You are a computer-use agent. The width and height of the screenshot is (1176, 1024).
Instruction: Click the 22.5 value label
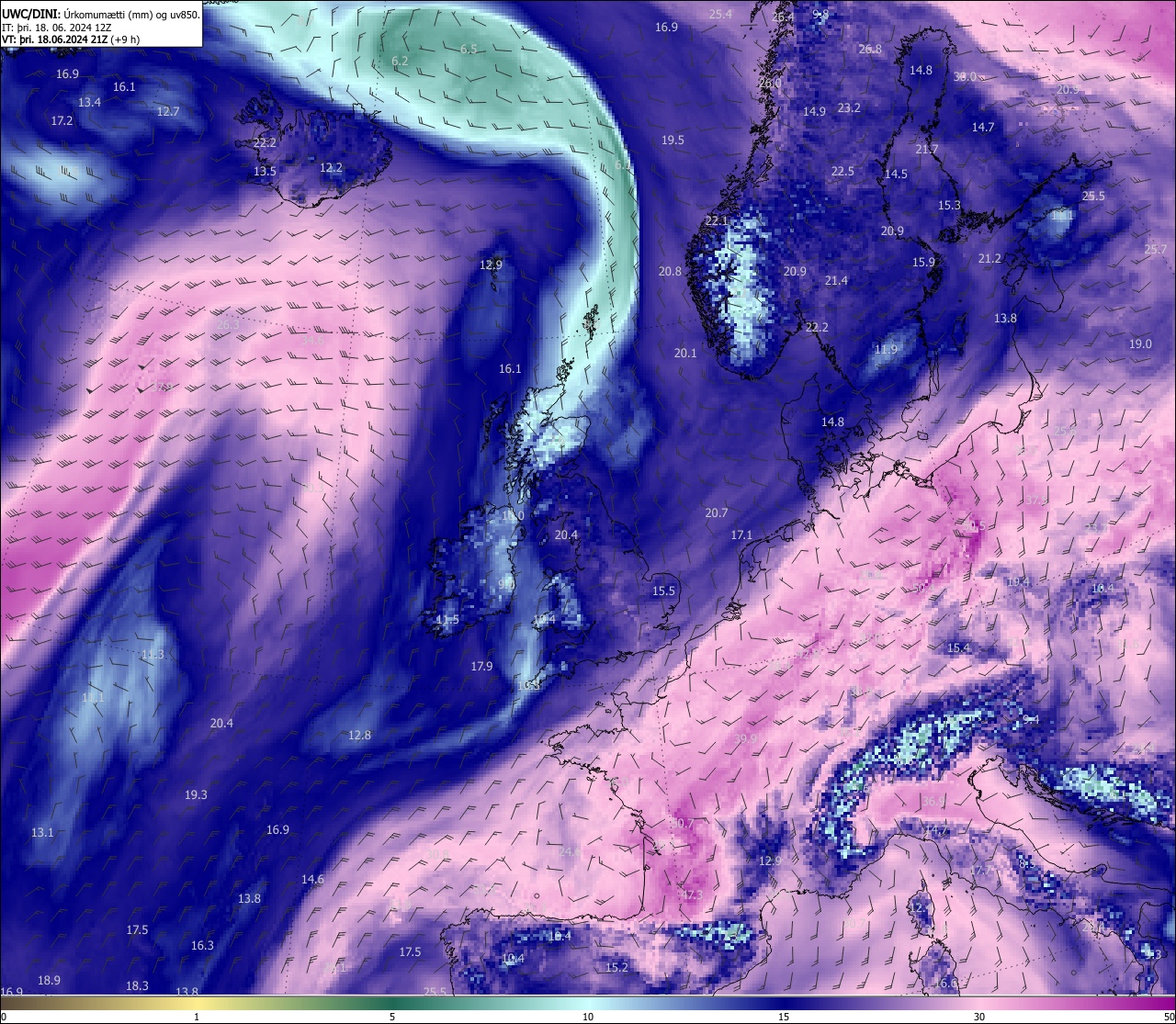(842, 172)
